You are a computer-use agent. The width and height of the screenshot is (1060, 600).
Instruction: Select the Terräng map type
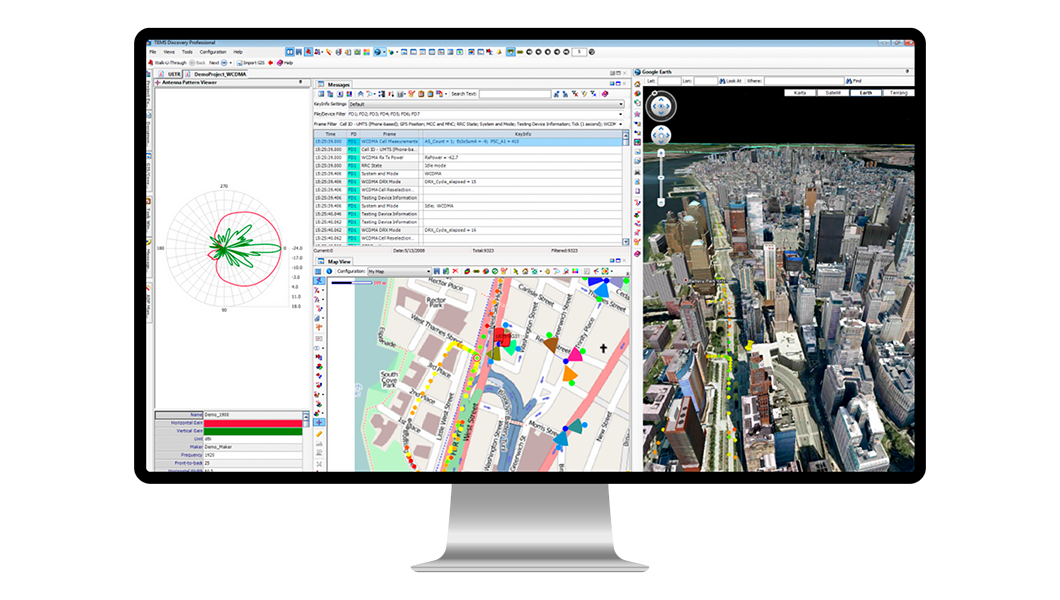(898, 93)
